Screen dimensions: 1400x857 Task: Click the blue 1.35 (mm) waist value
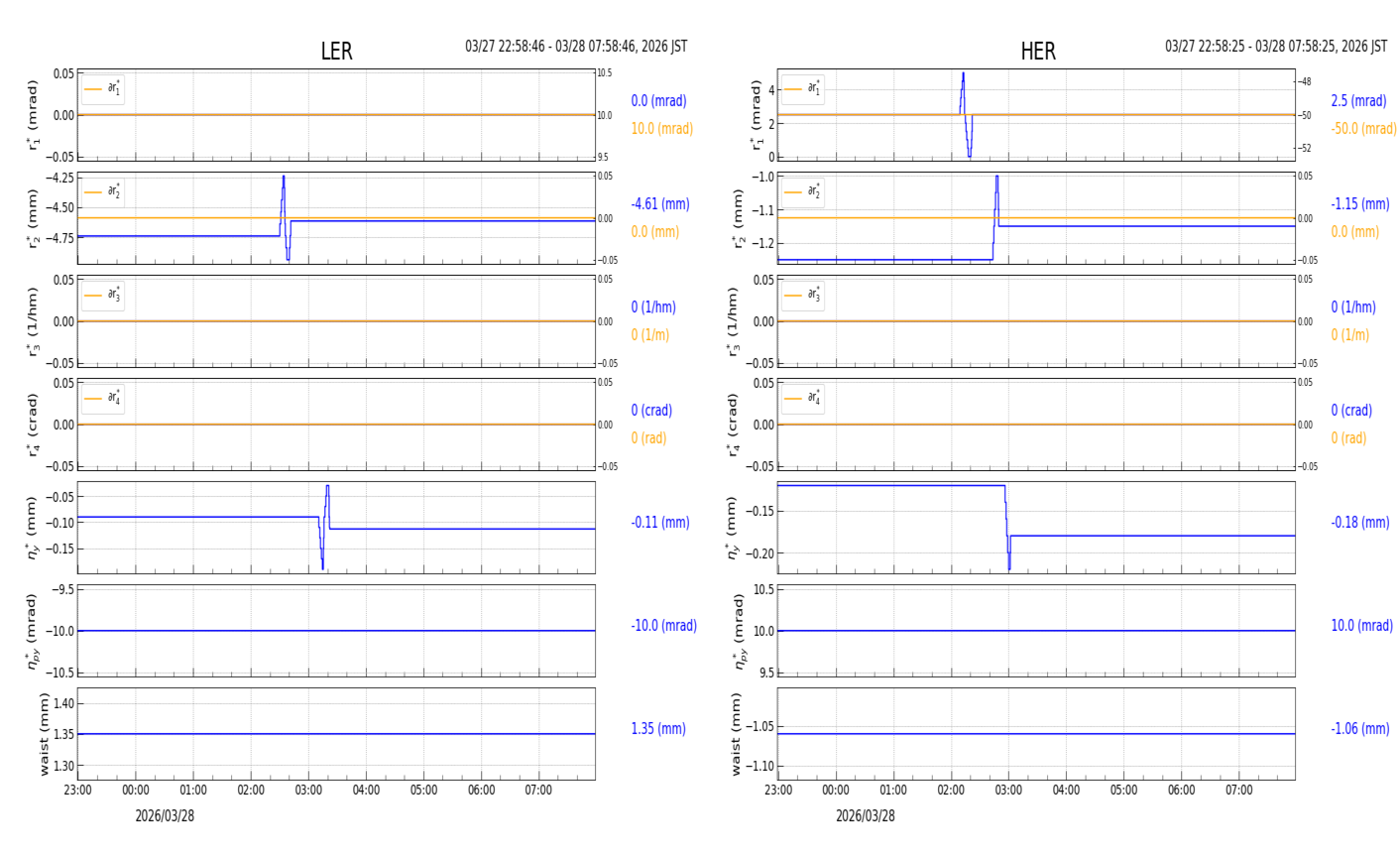click(658, 729)
